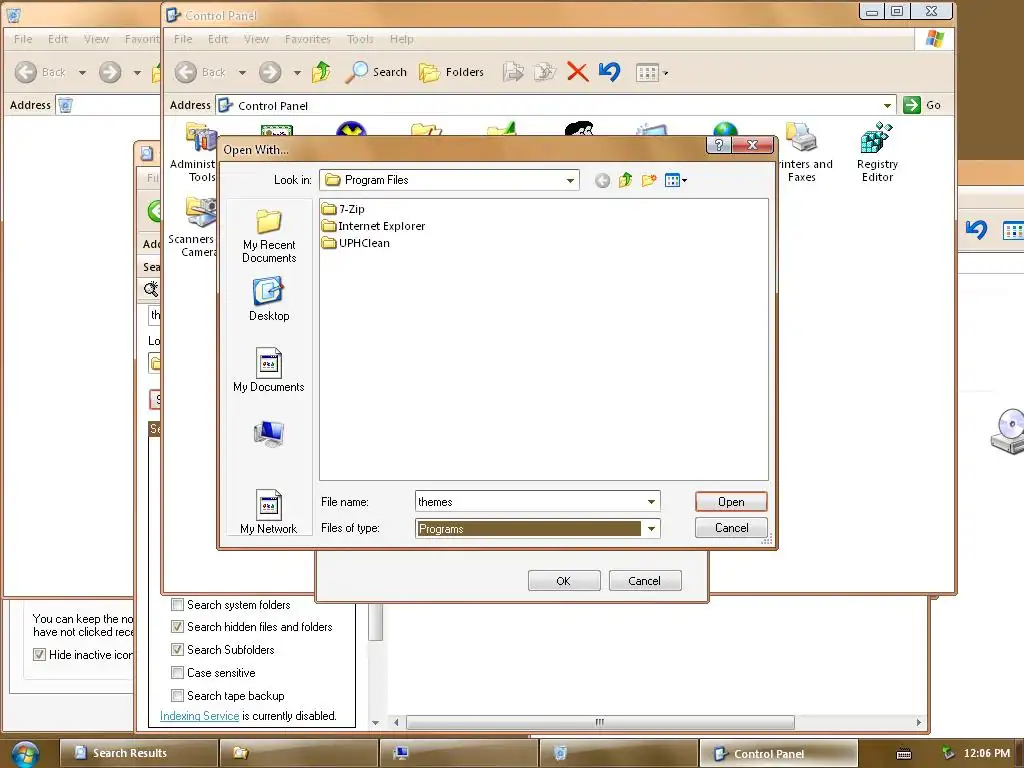
Task: Open Control Panel Tools menu
Action: click(x=360, y=39)
